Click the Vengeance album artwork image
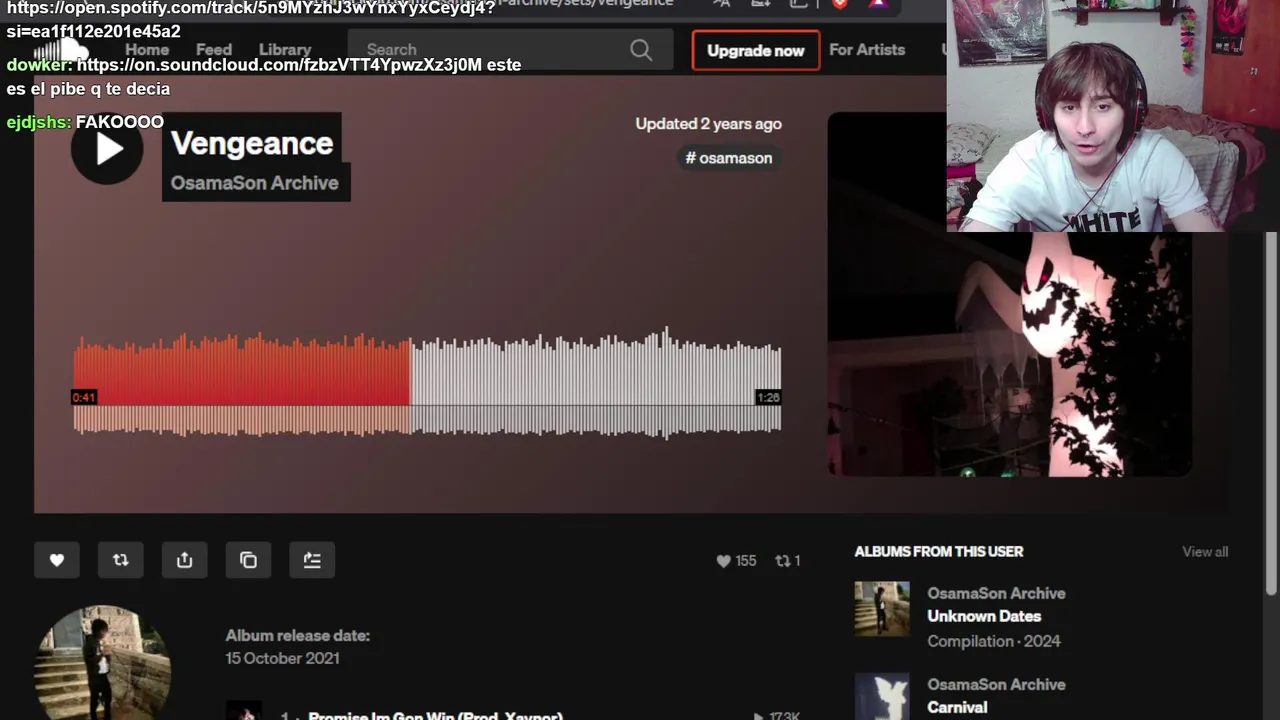The width and height of the screenshot is (1280, 720). pyautogui.click(x=1010, y=295)
